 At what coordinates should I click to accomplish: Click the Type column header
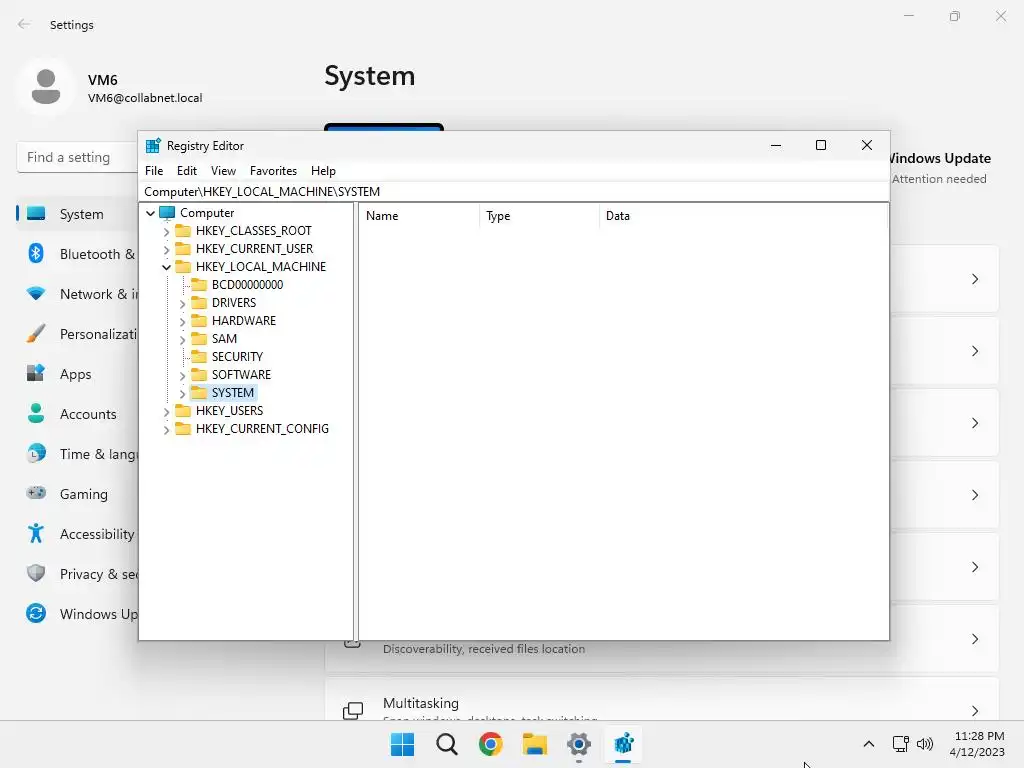point(539,216)
